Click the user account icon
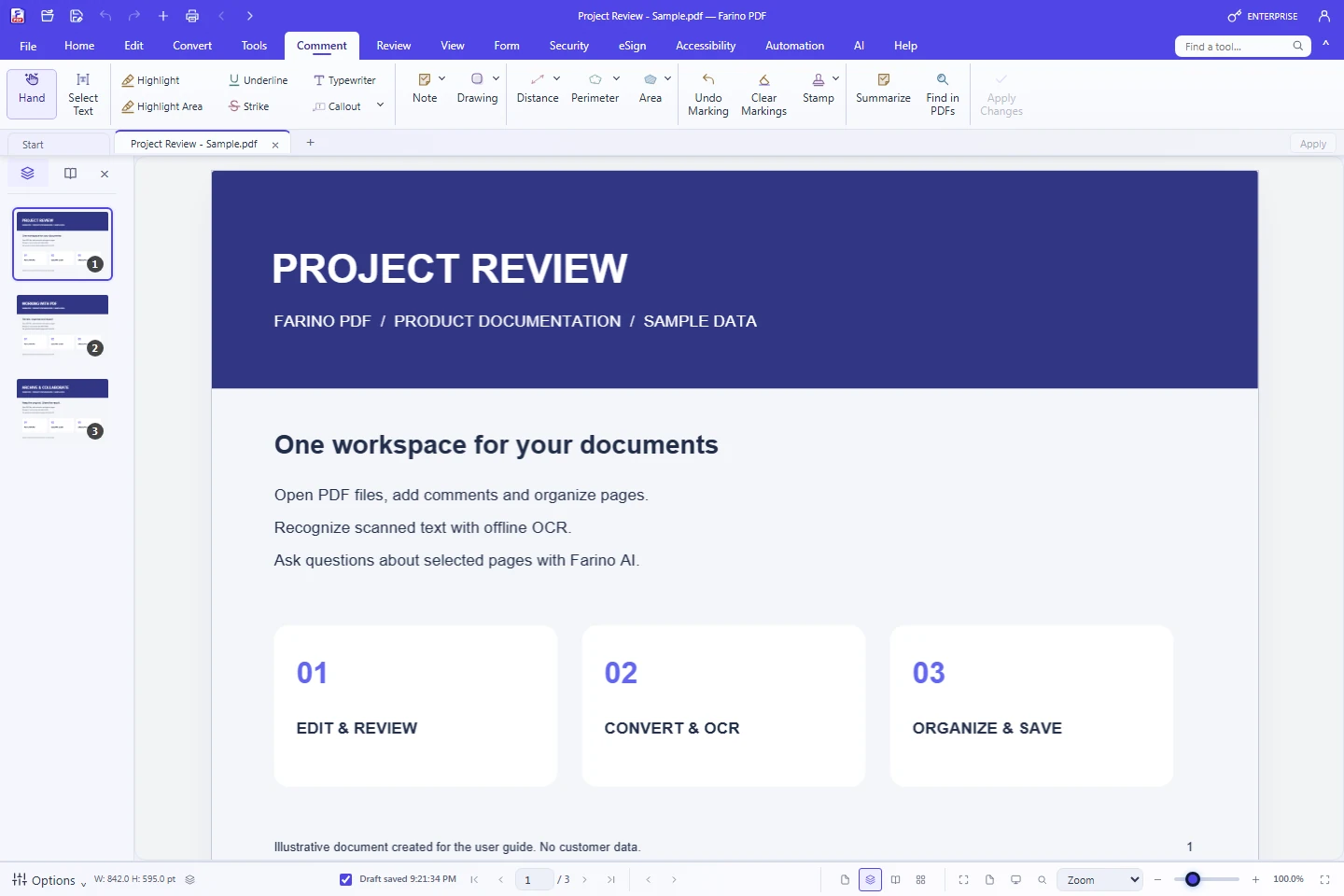The image size is (1344, 896). 1323,16
